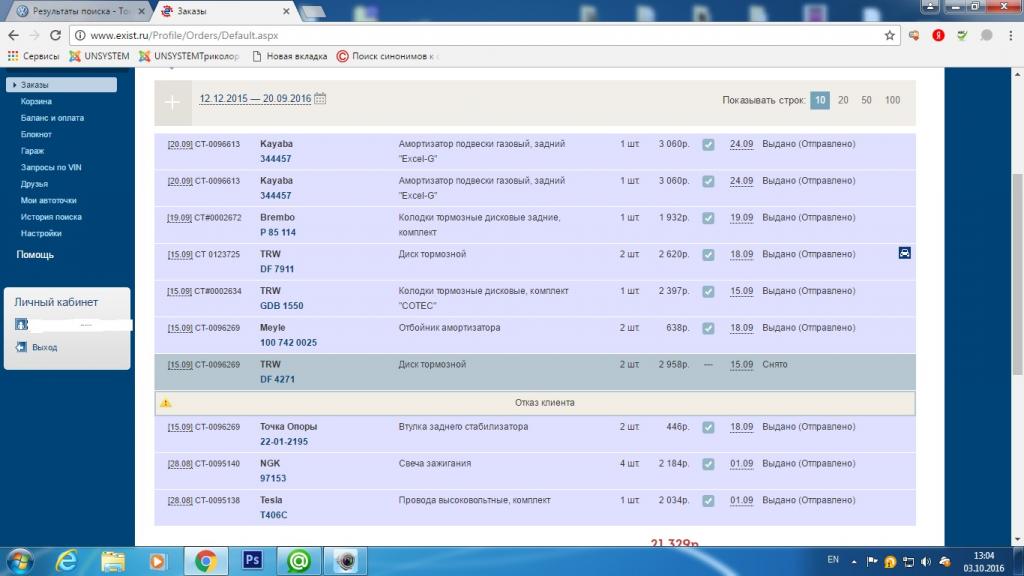Viewport: 1024px width, 576px height.
Task: Click Новая вкладка bookmark
Action: pos(289,56)
